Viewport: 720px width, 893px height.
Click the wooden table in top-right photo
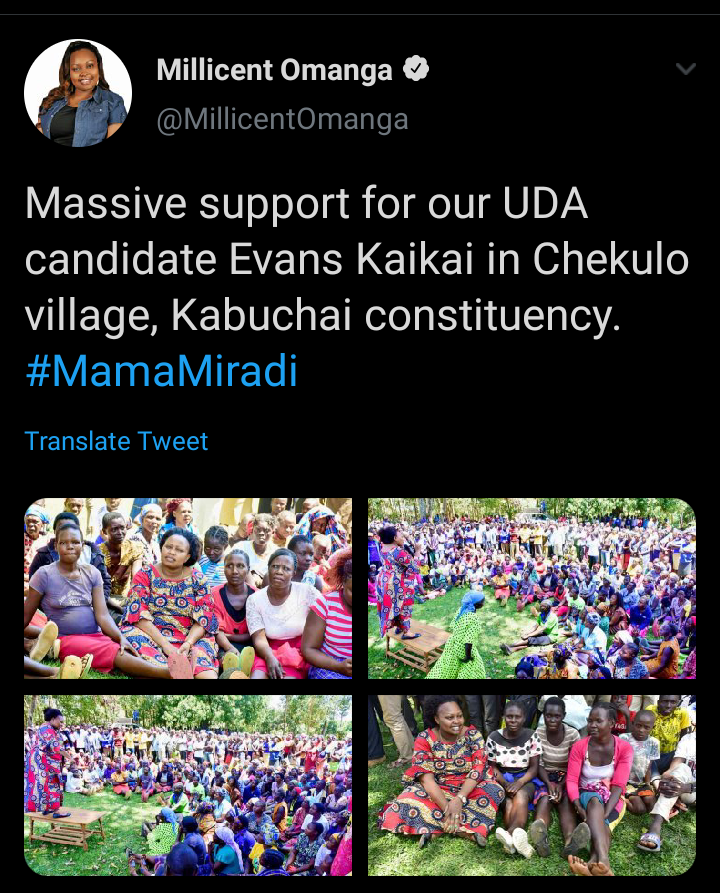coord(417,645)
